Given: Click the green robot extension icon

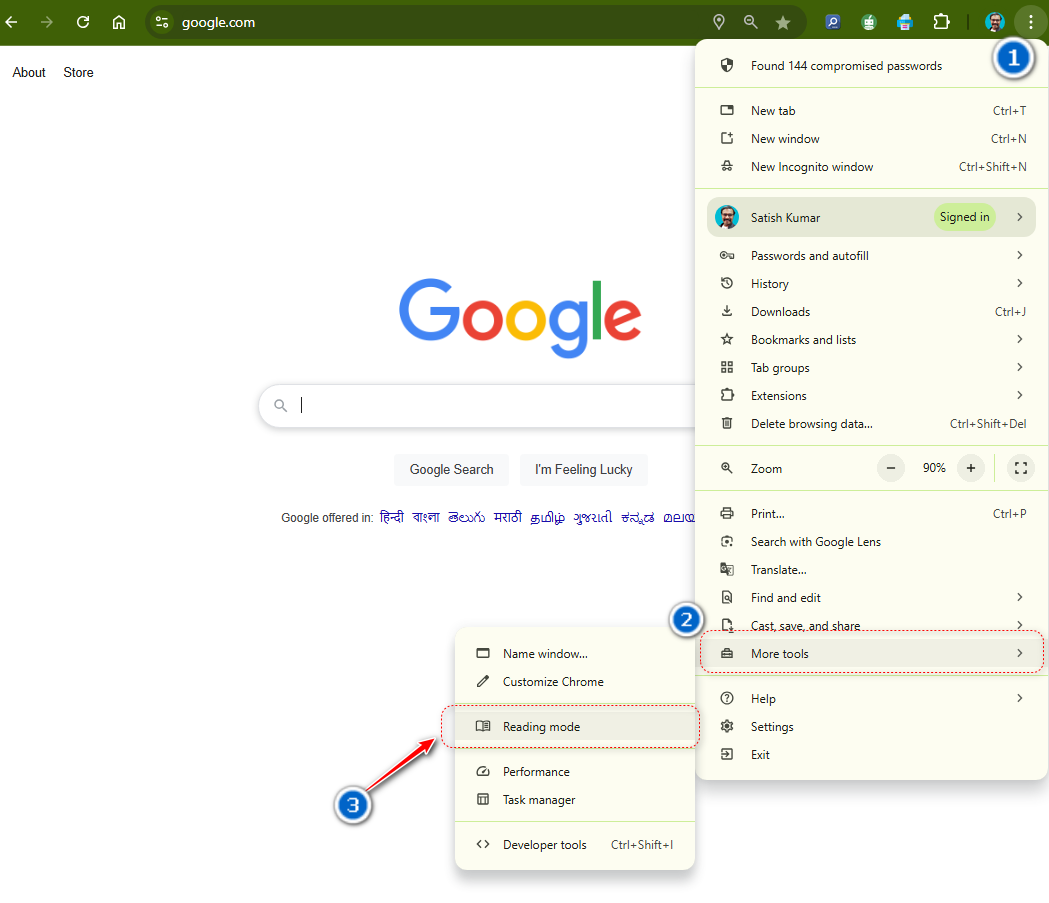Looking at the screenshot, I should pos(868,22).
